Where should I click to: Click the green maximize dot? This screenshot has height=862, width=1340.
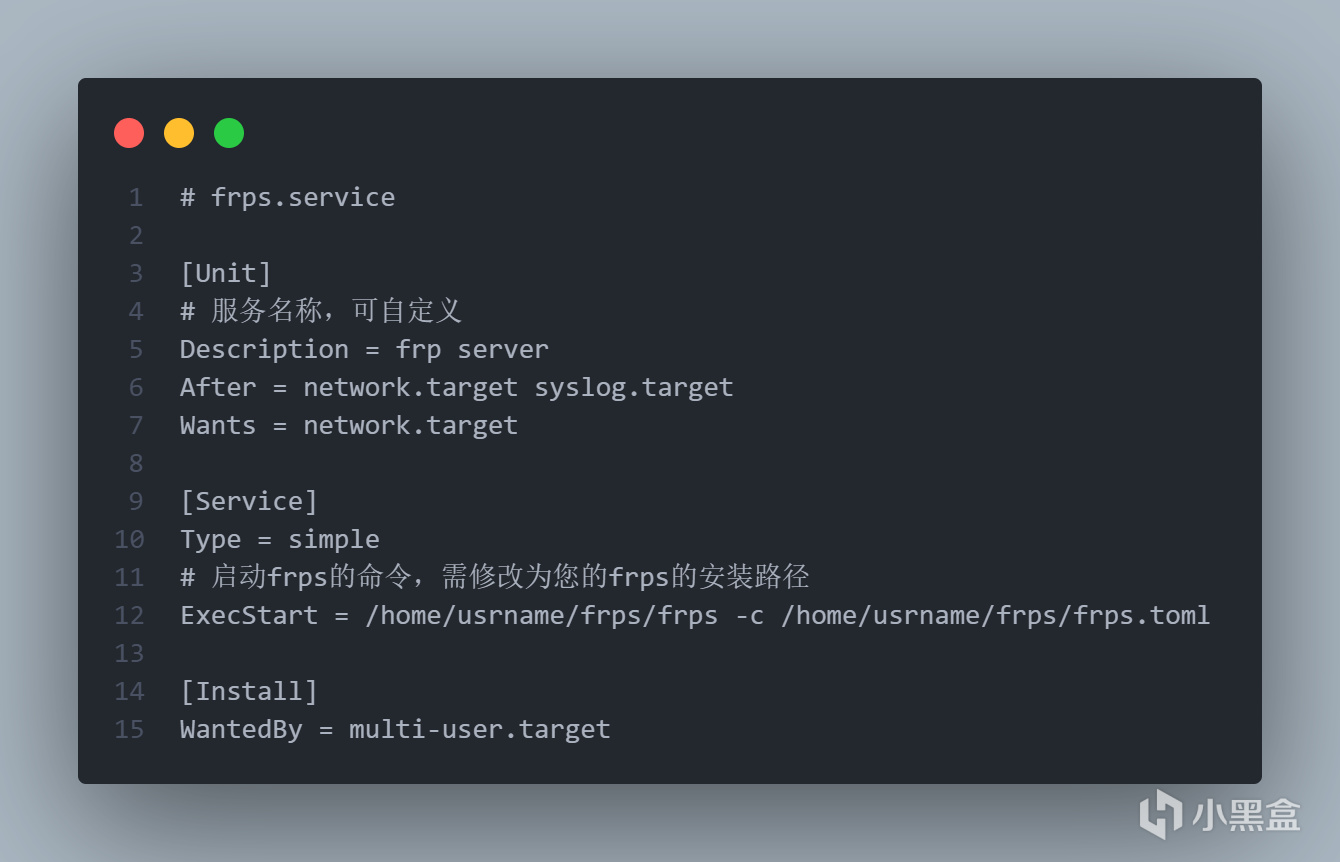coord(229,133)
